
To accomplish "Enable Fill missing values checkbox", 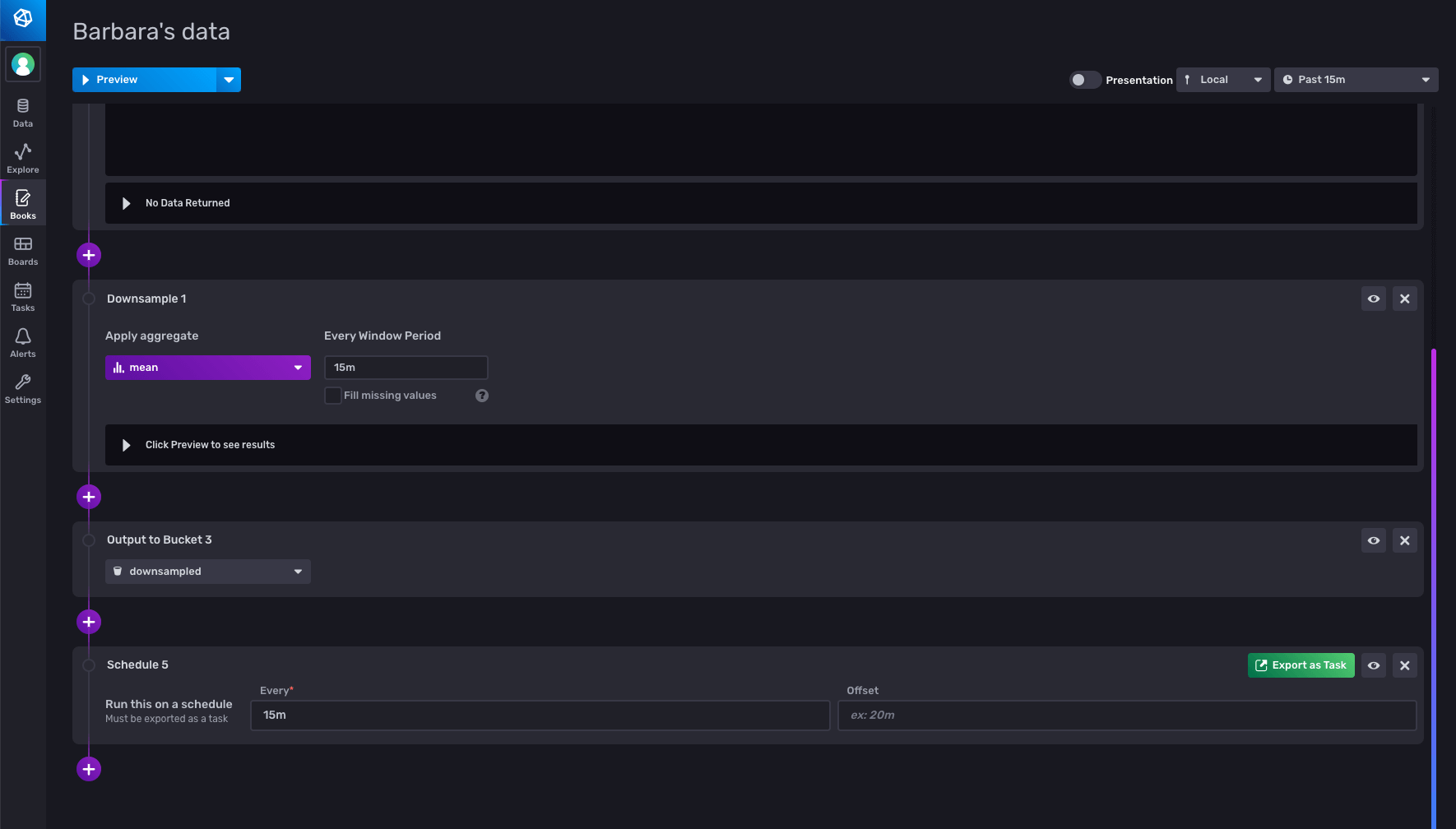I will click(333, 396).
